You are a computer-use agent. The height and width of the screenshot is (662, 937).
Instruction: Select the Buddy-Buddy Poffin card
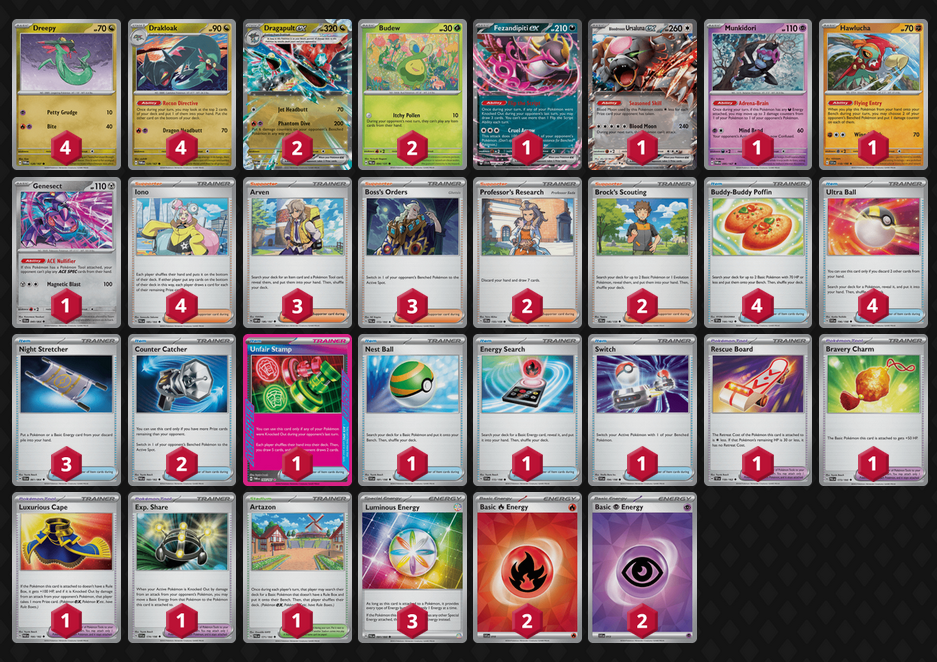(757, 252)
